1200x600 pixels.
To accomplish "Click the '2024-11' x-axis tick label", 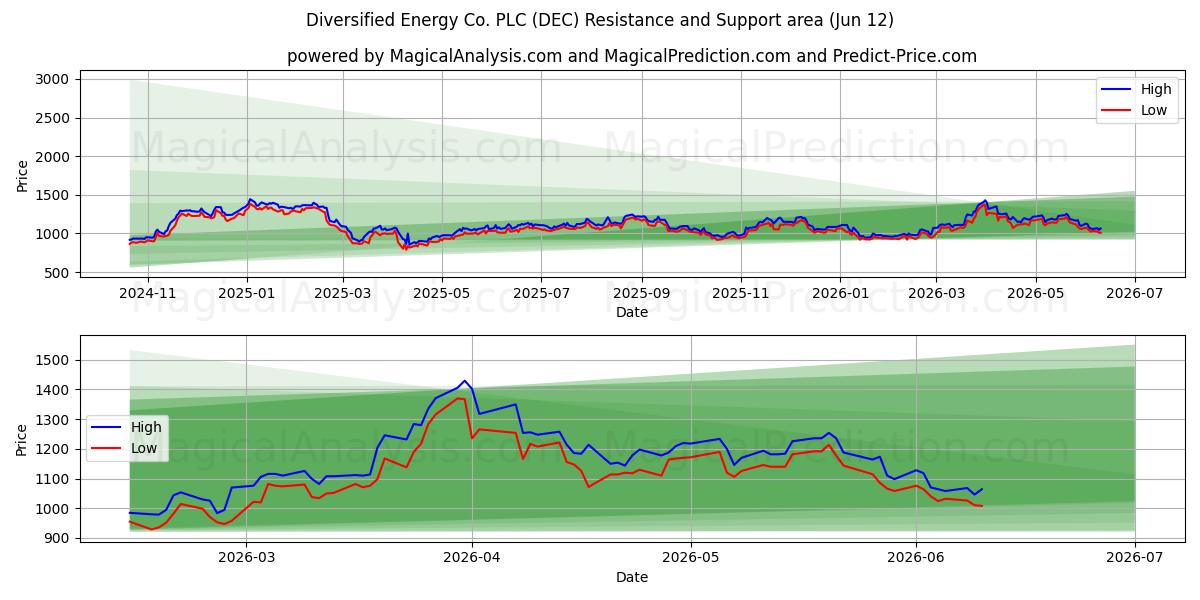I will point(148,294).
